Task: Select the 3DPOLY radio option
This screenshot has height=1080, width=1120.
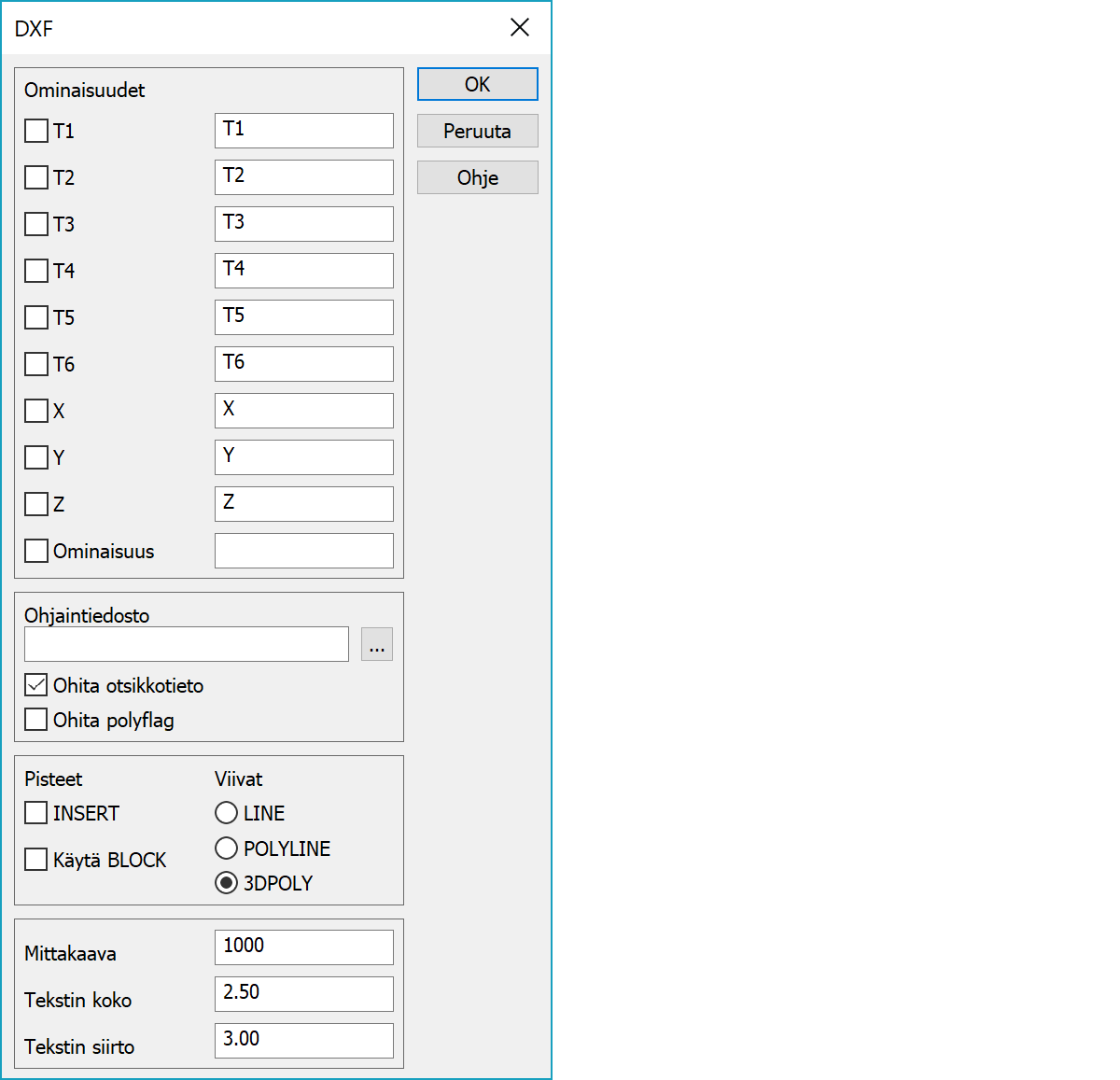Action: point(226,883)
